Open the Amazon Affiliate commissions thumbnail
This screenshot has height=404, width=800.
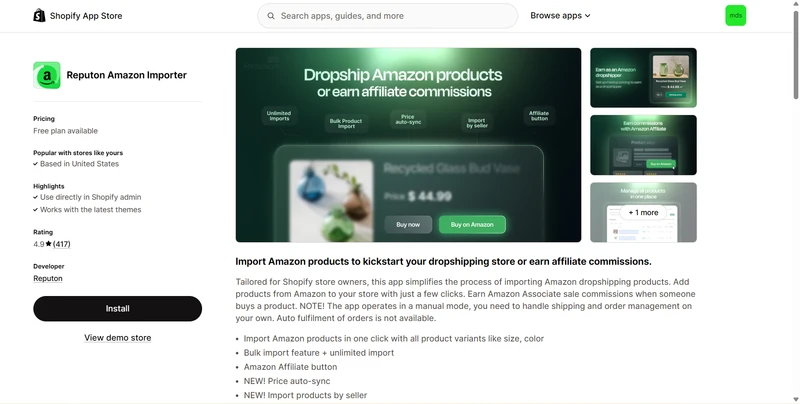pos(643,145)
